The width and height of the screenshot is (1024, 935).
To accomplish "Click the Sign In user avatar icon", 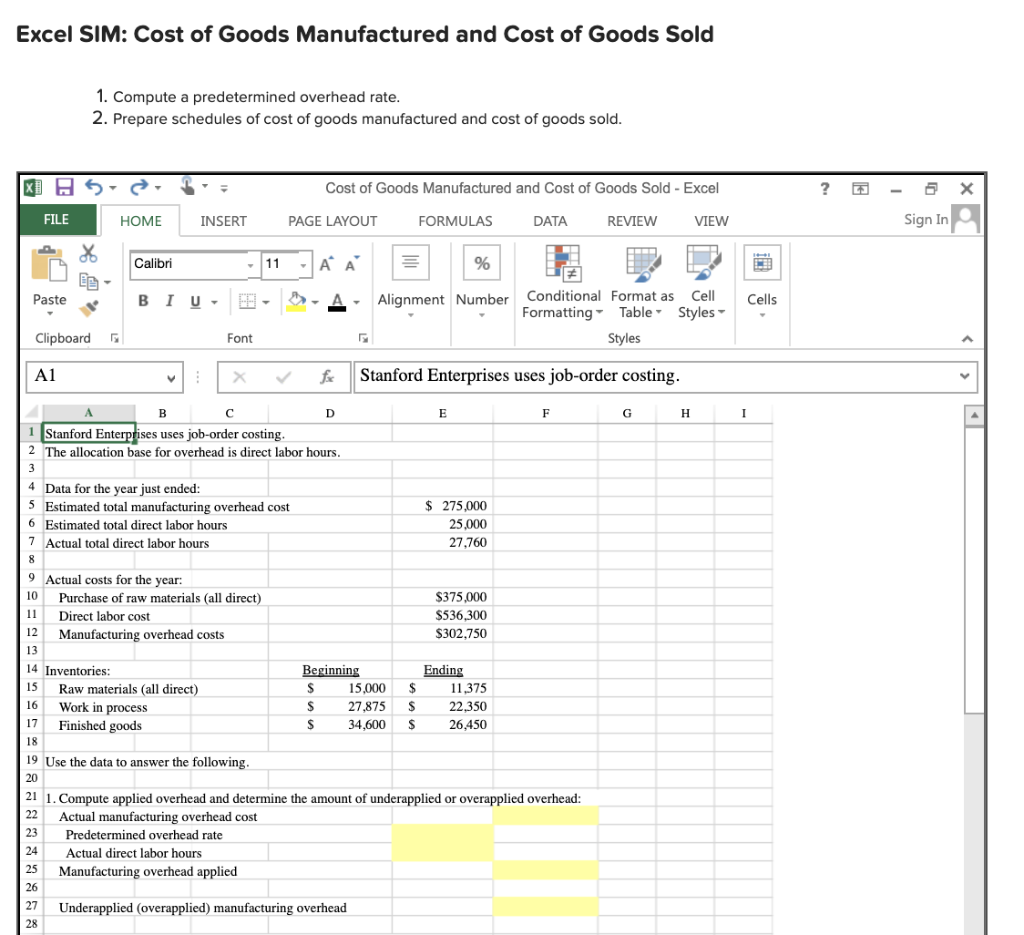I will coord(966,219).
